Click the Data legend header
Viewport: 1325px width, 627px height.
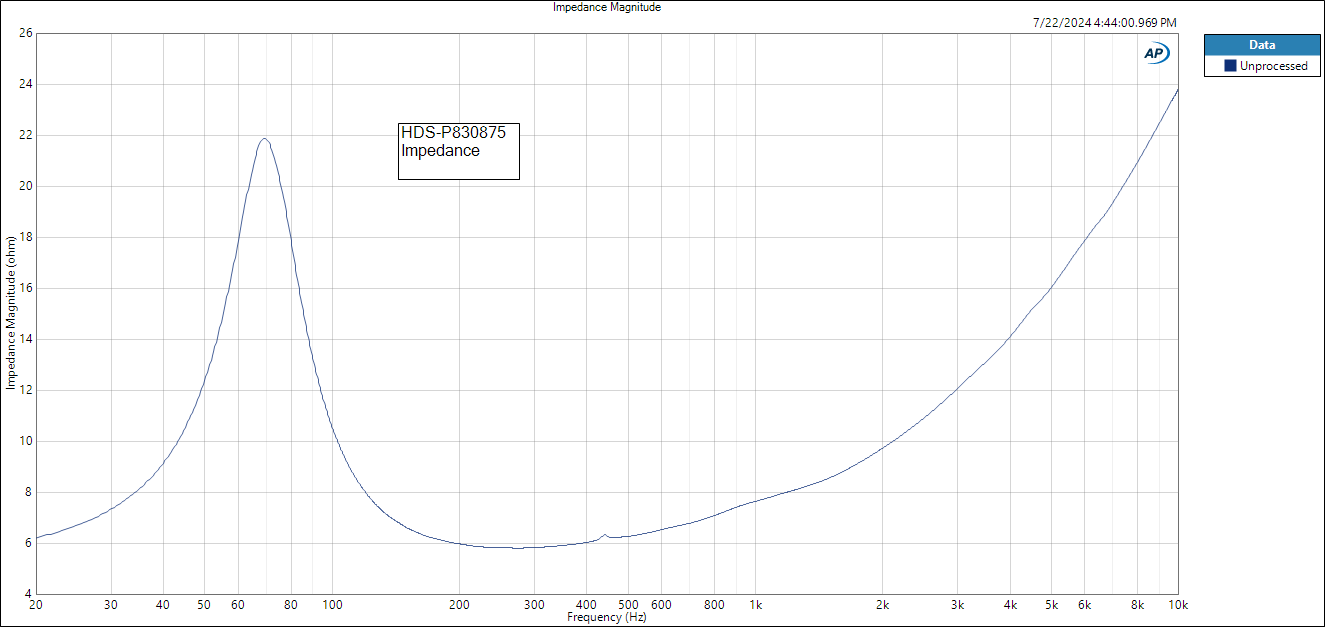click(x=1262, y=45)
